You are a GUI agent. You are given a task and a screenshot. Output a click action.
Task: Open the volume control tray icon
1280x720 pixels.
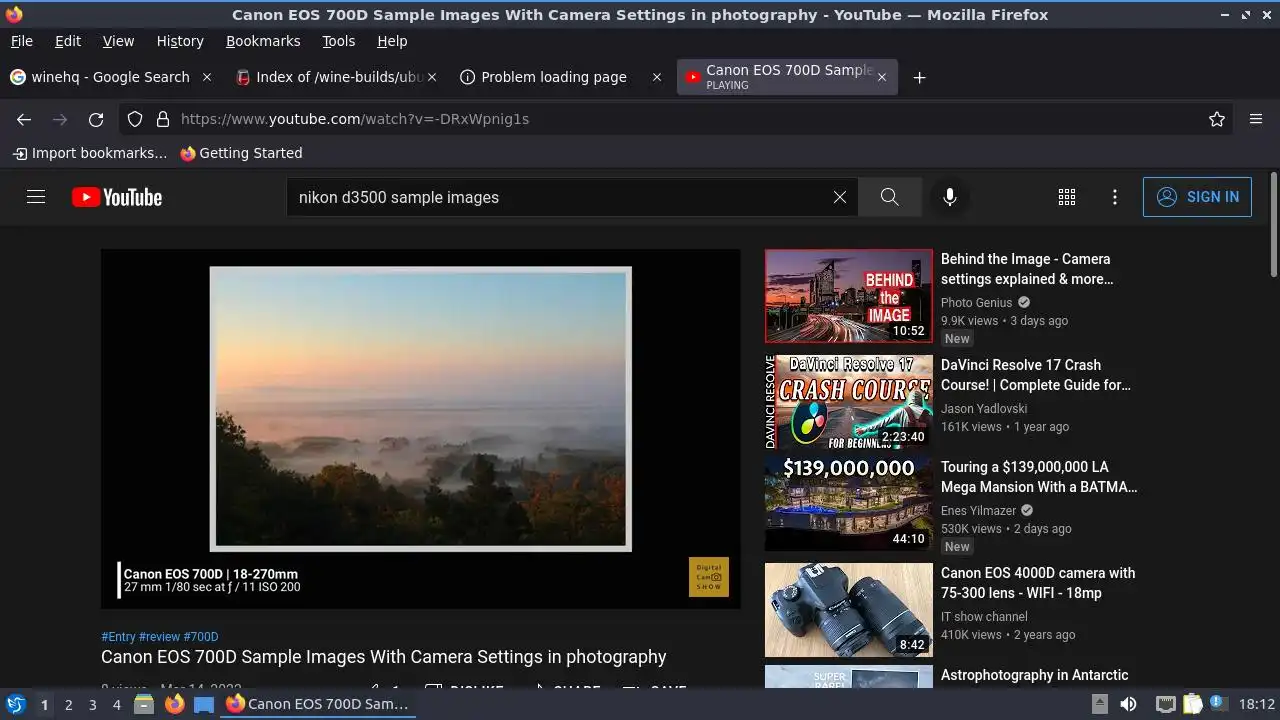(x=1128, y=704)
